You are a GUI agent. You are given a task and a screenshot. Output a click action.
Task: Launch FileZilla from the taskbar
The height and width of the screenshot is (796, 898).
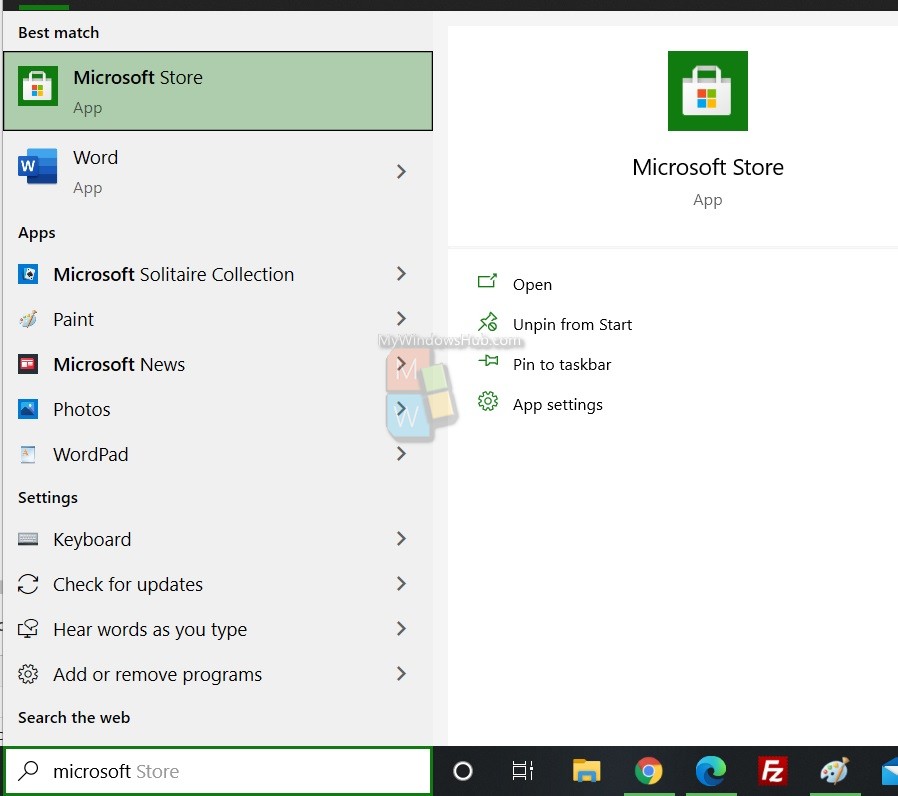(773, 771)
